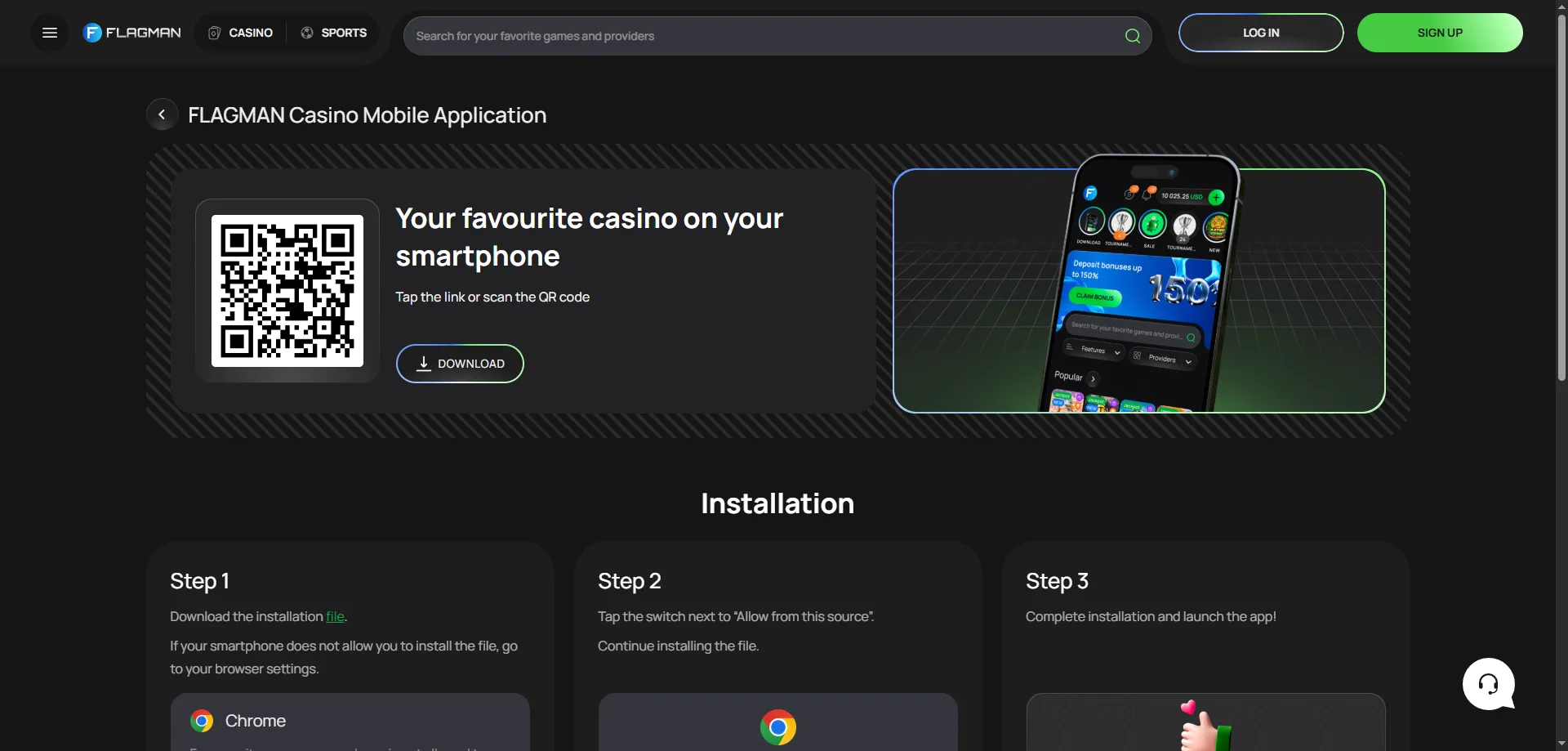The height and width of the screenshot is (751, 1568).
Task: Click the page vertical scrollbar
Action: pyautogui.click(x=1561, y=196)
